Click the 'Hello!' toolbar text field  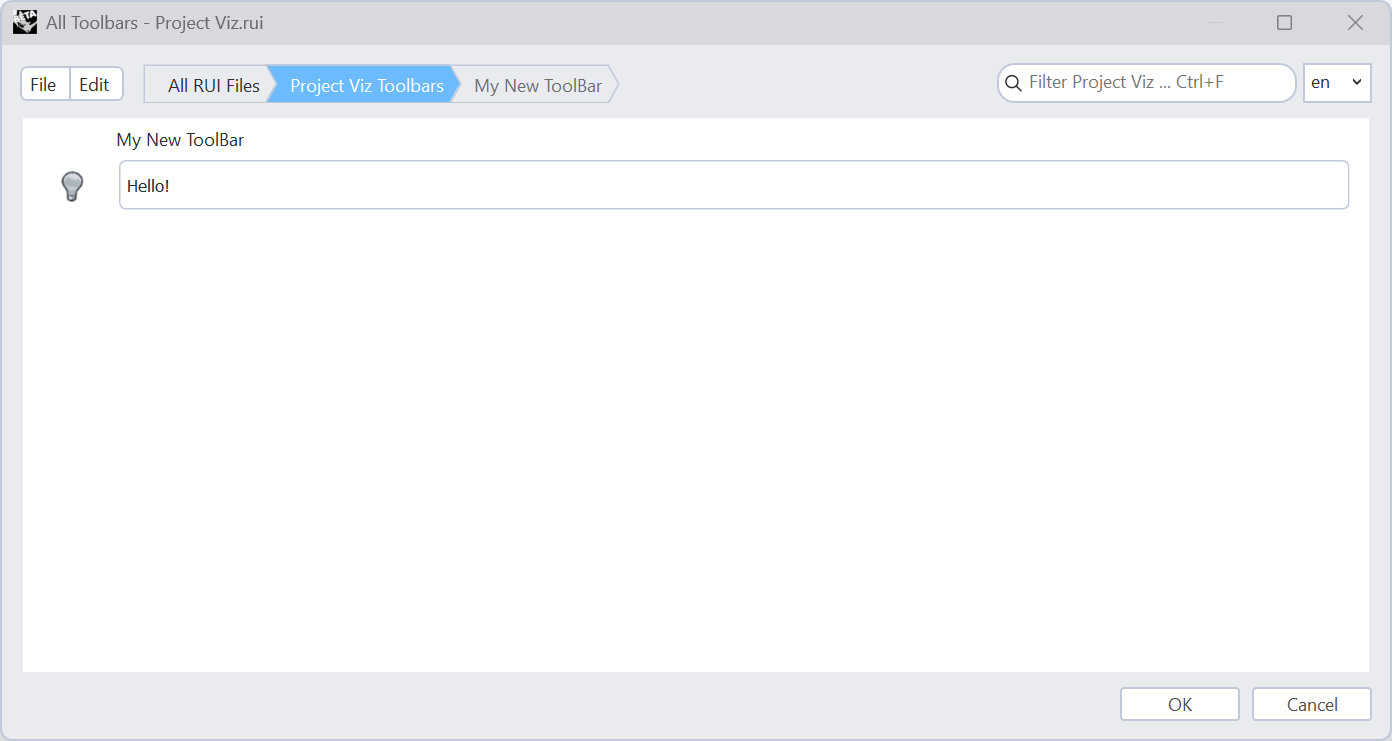pos(734,185)
